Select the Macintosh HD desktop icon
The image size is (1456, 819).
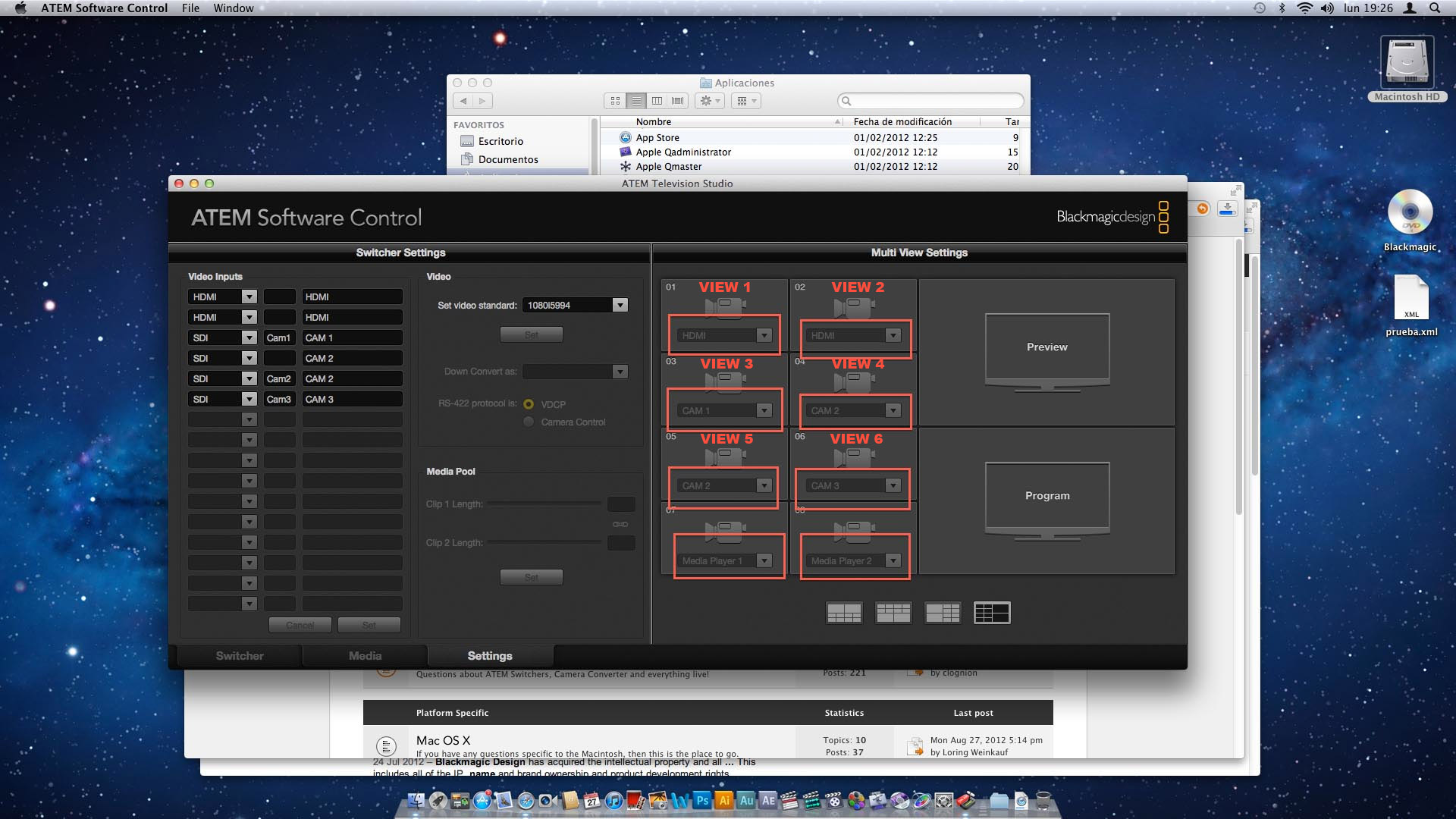[1407, 68]
